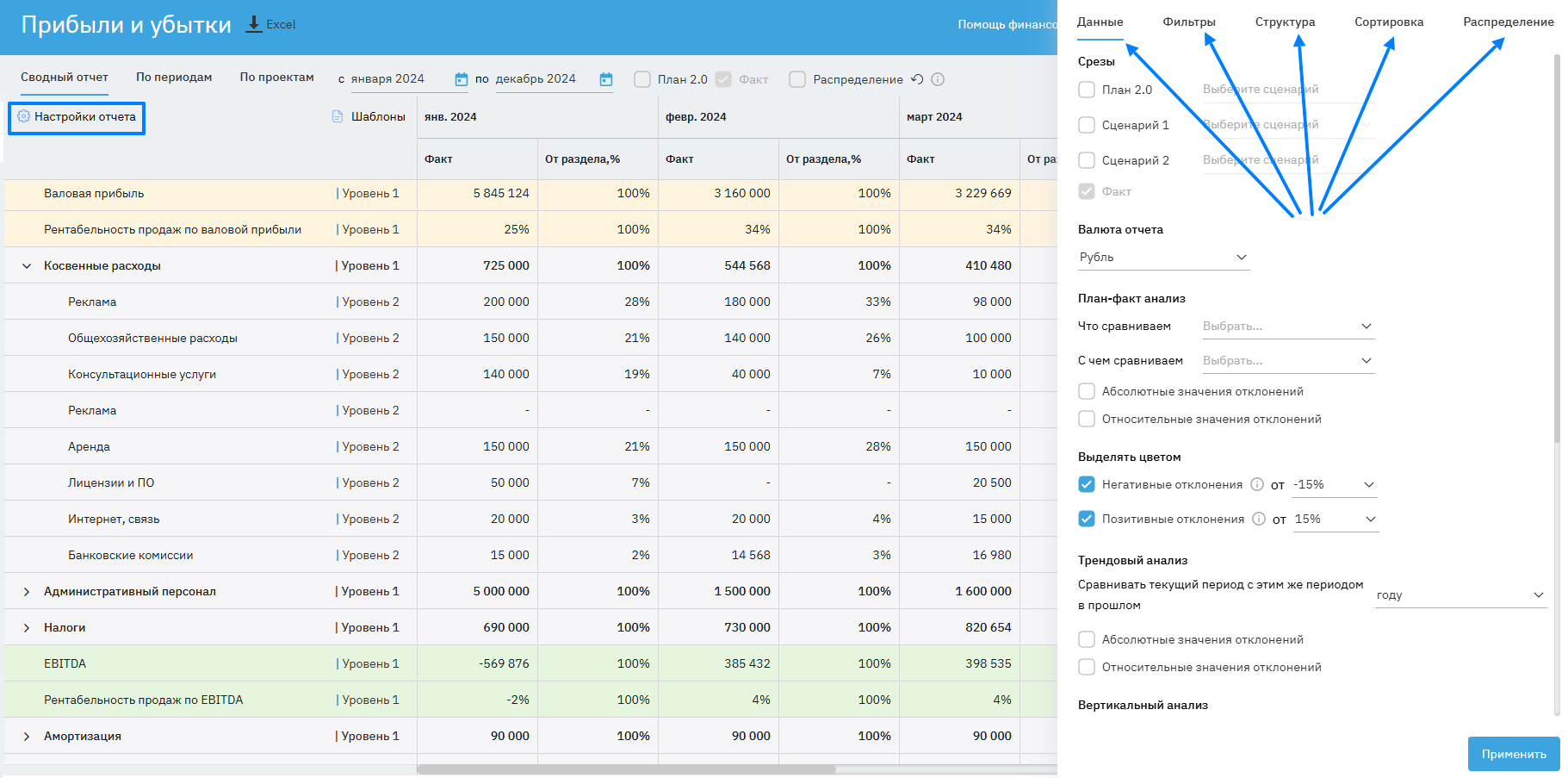Switch to the Фильтры tab

tap(1188, 22)
